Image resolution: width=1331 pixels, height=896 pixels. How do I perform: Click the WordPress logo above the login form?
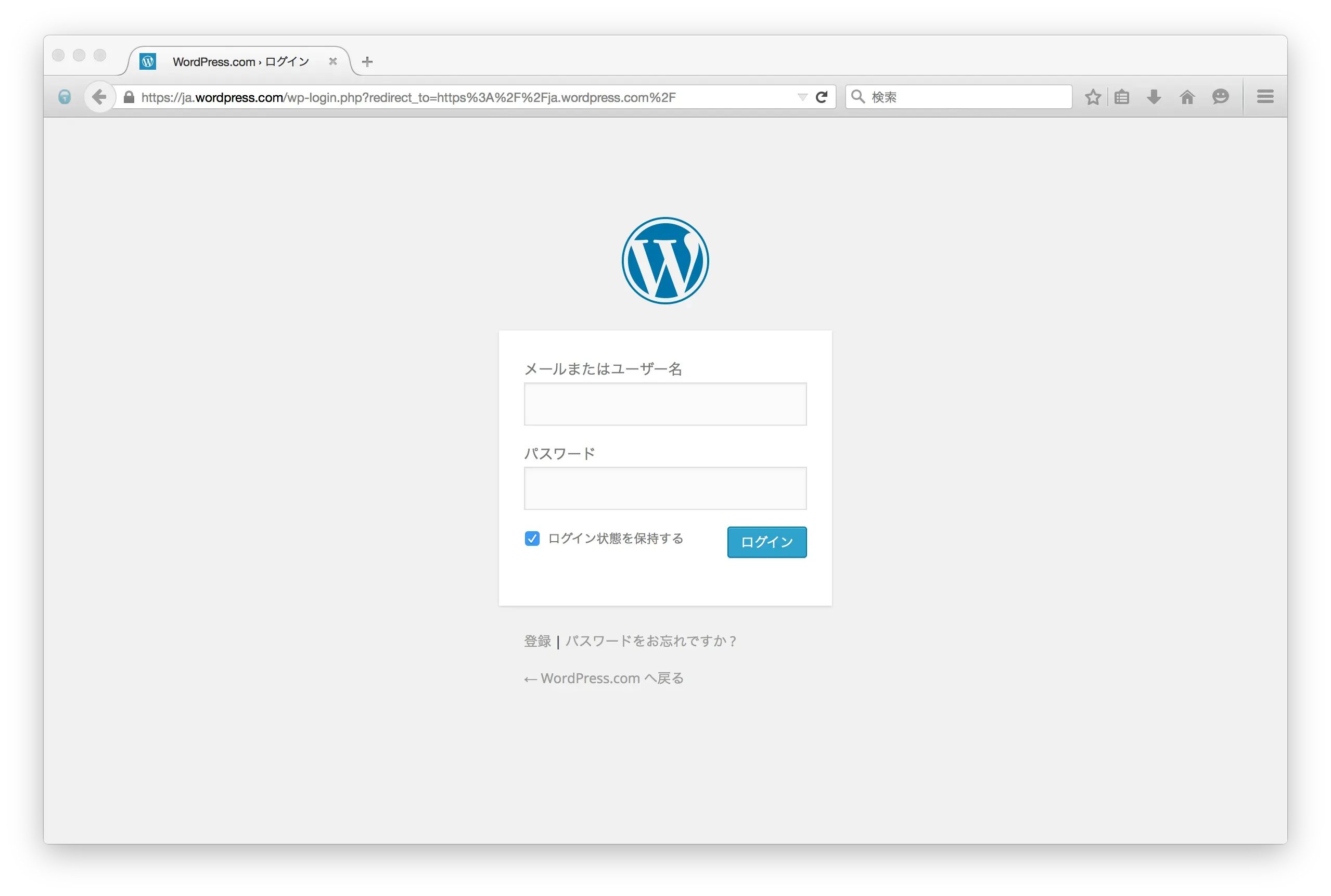pos(664,260)
